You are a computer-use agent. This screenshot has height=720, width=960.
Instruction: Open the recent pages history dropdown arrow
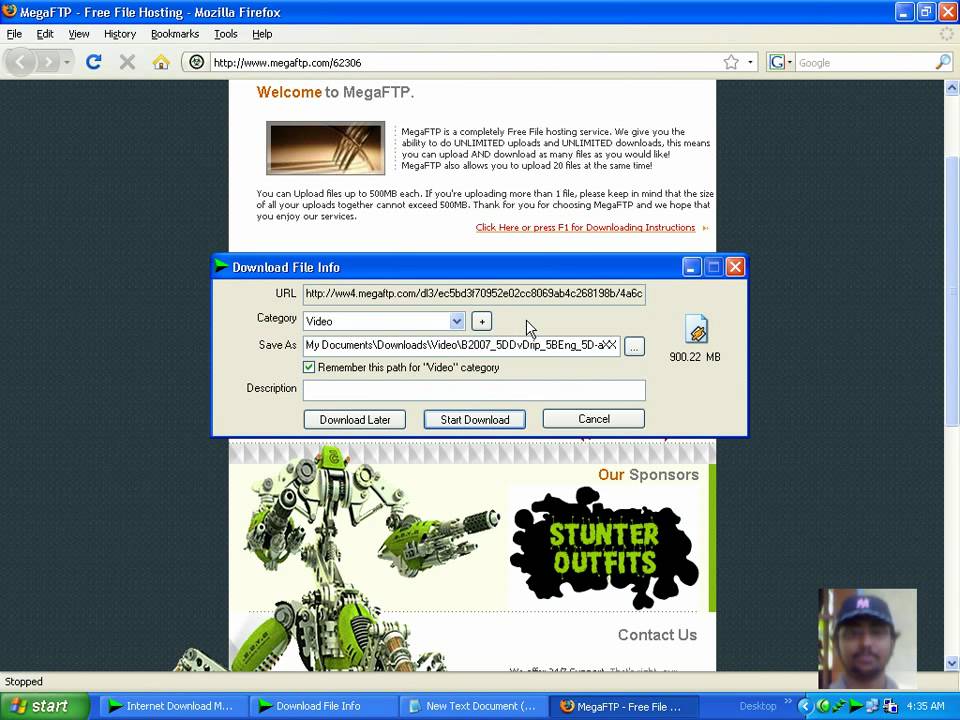coord(67,62)
